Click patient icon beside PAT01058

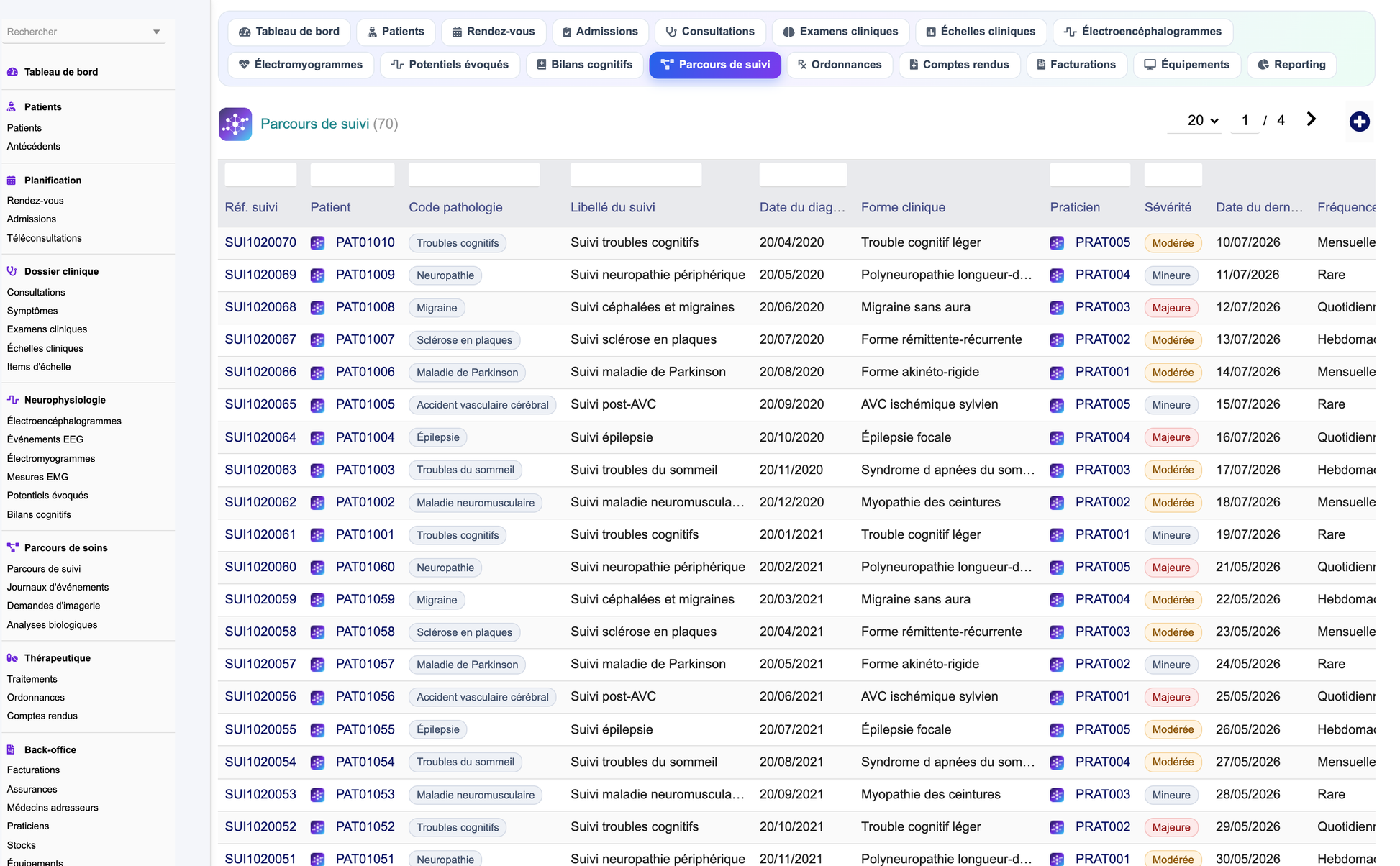[317, 632]
